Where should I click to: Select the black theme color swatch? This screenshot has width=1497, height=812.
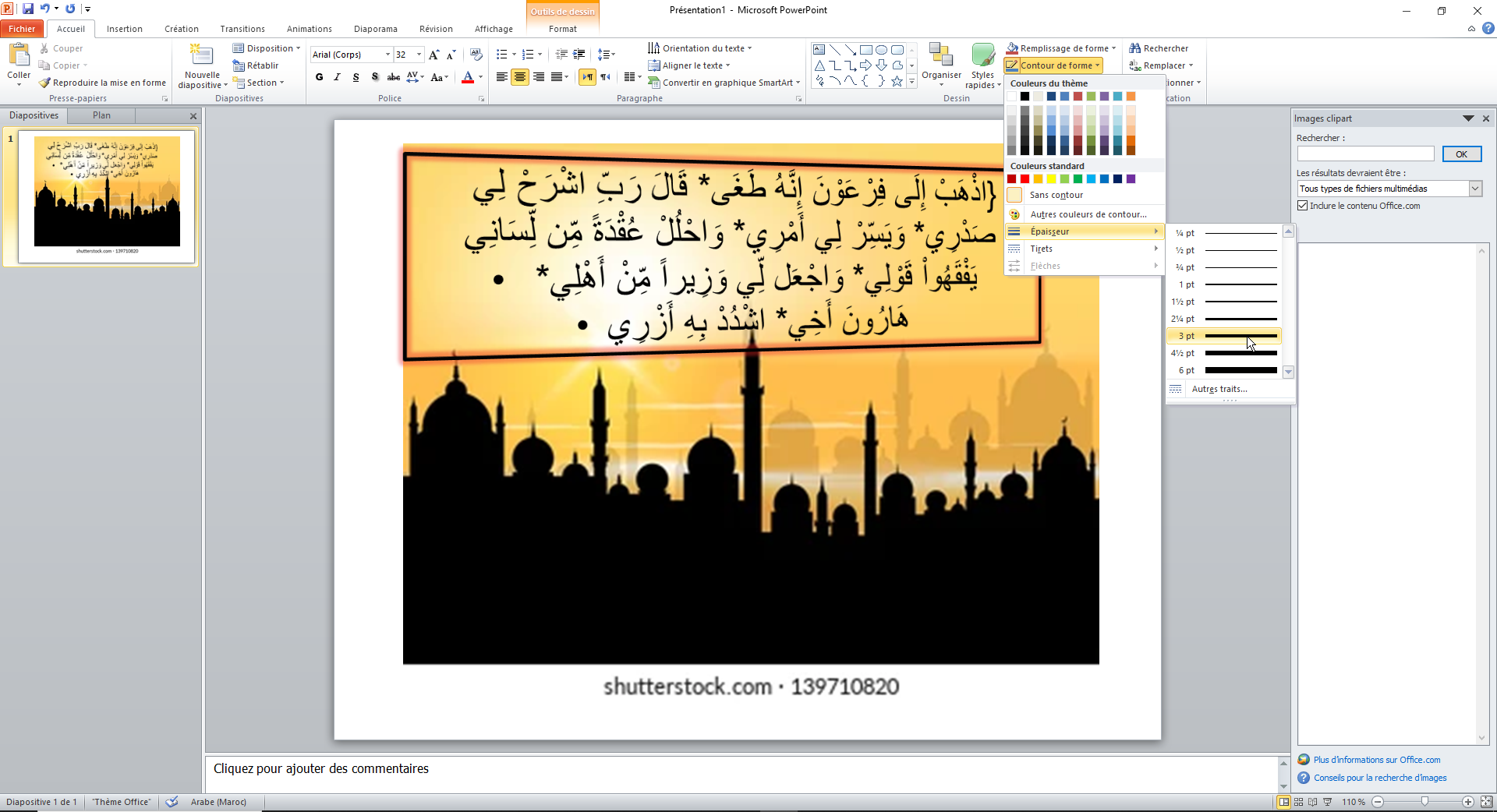pyautogui.click(x=1025, y=97)
